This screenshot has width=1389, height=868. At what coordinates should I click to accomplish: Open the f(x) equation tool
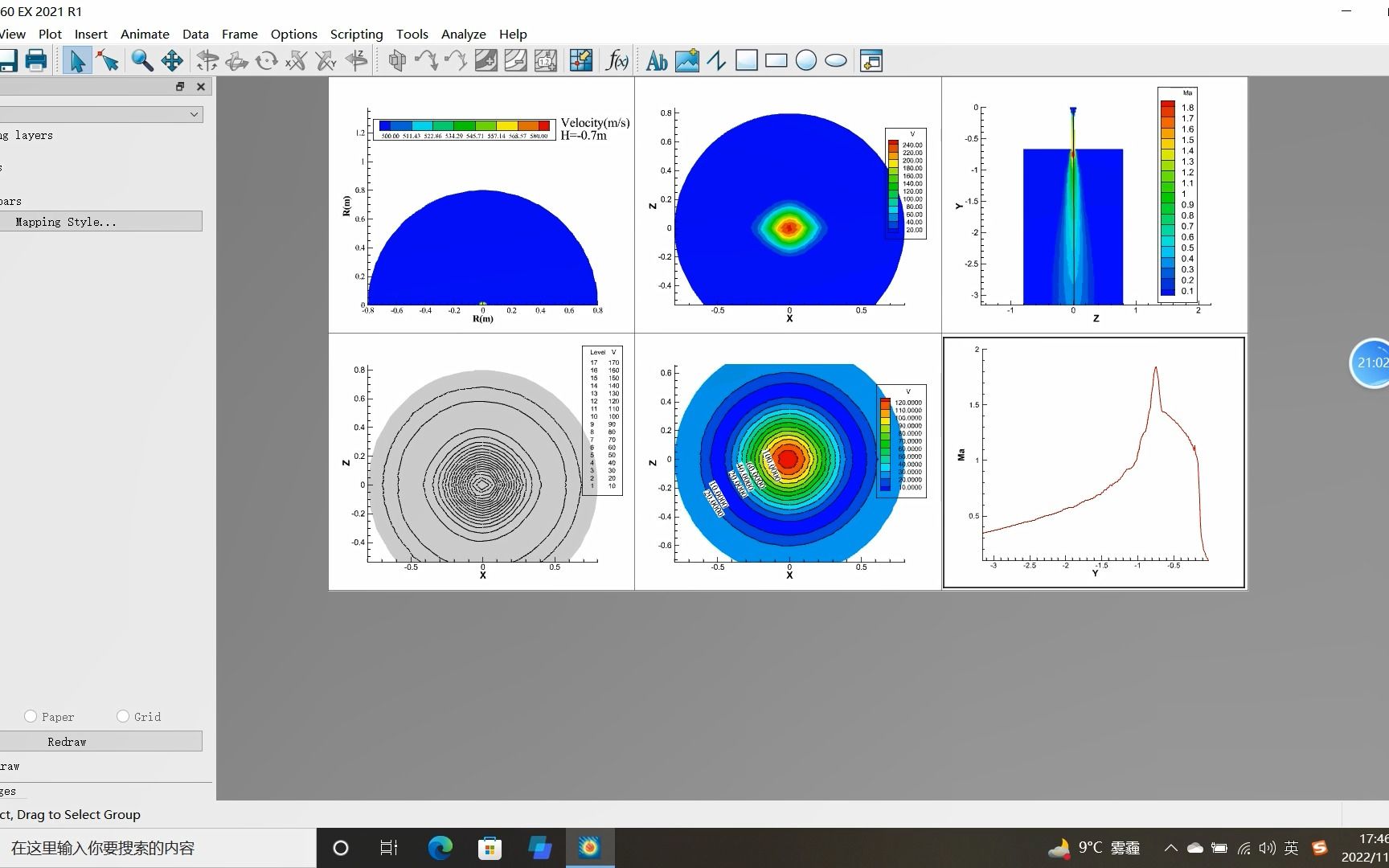point(617,61)
